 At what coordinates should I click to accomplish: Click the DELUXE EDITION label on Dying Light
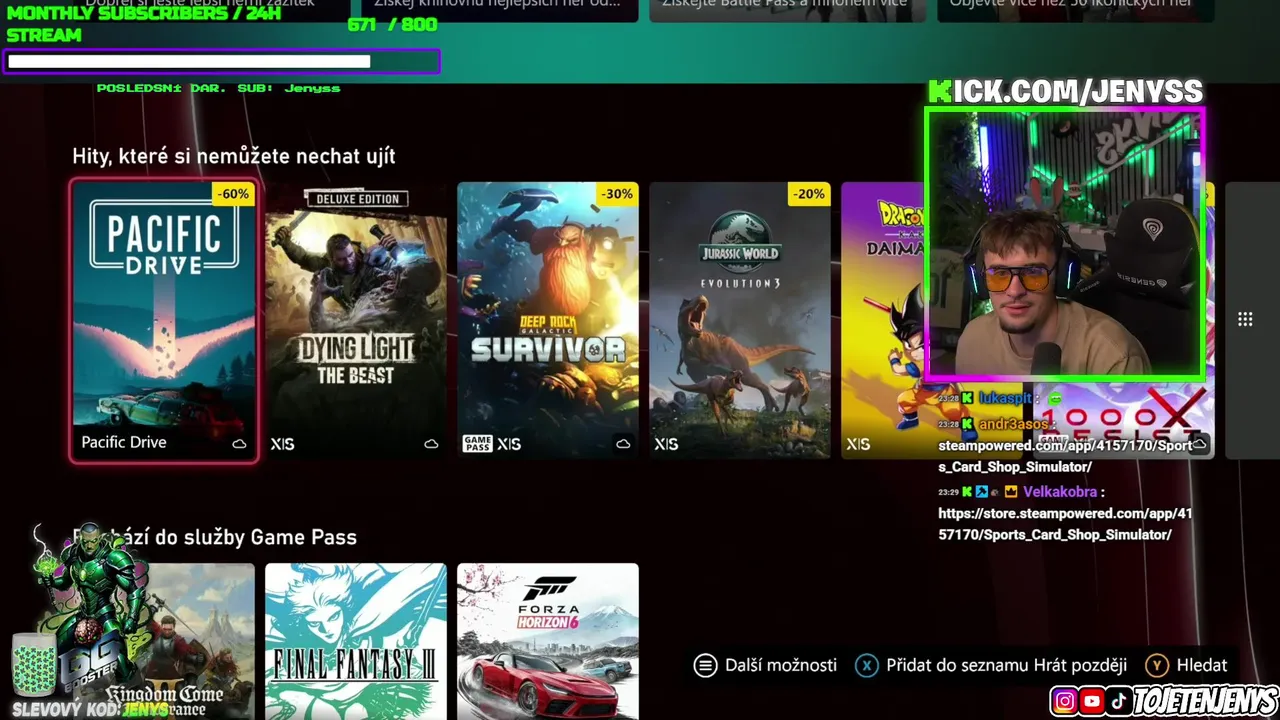click(357, 199)
